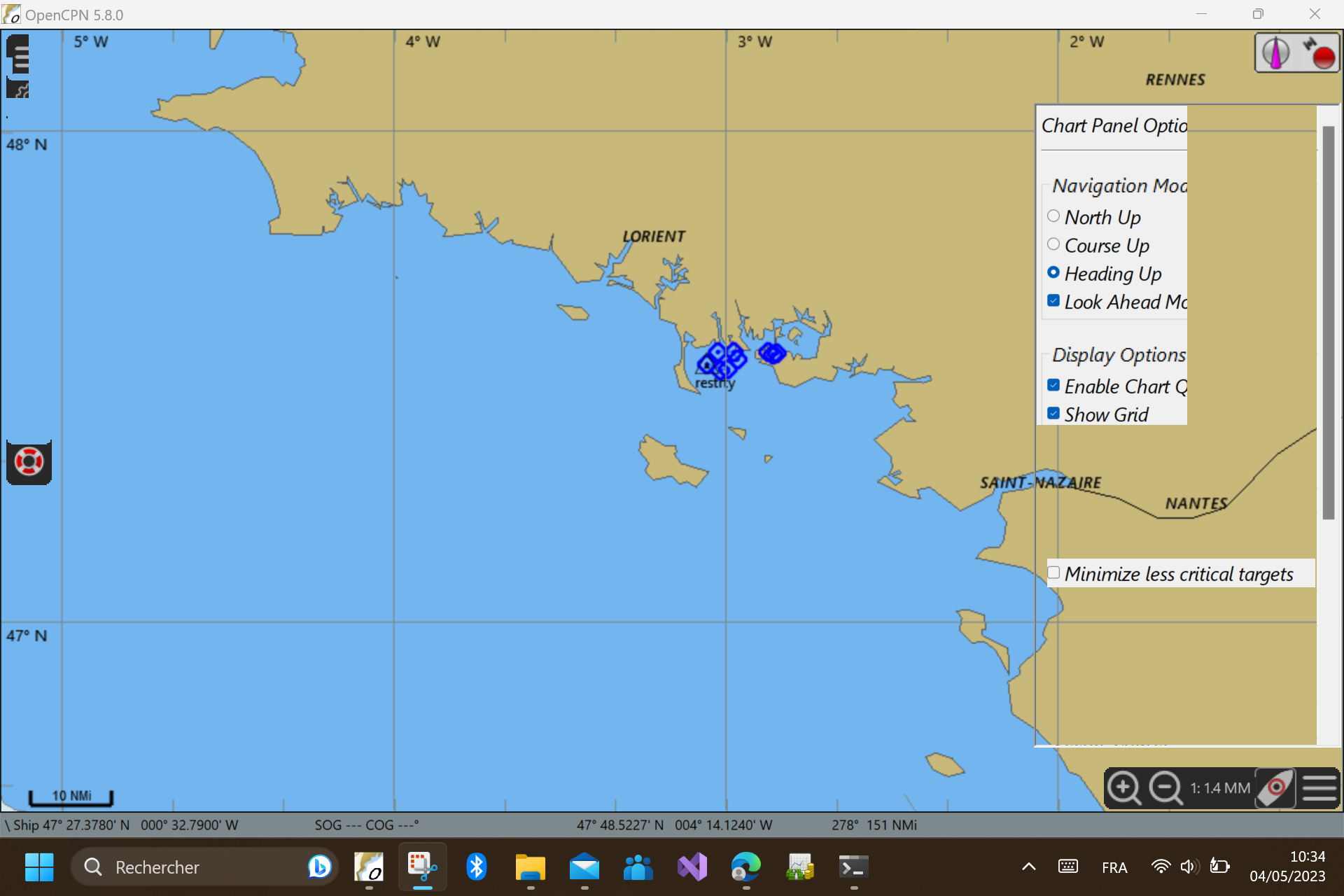Image resolution: width=1344 pixels, height=896 pixels.
Task: Click the zoom in magnifier icon
Action: [1124, 788]
